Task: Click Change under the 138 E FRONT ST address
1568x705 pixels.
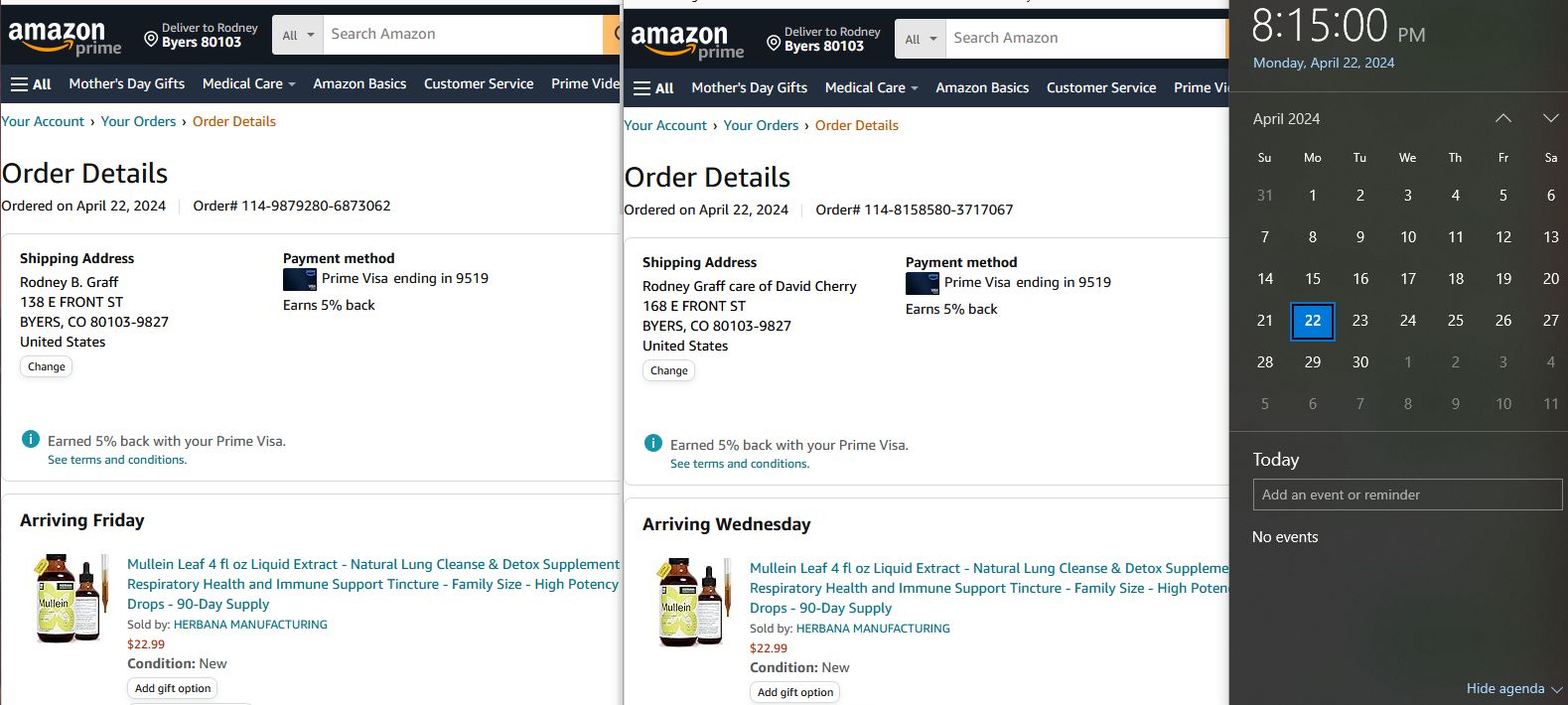Action: tap(47, 366)
